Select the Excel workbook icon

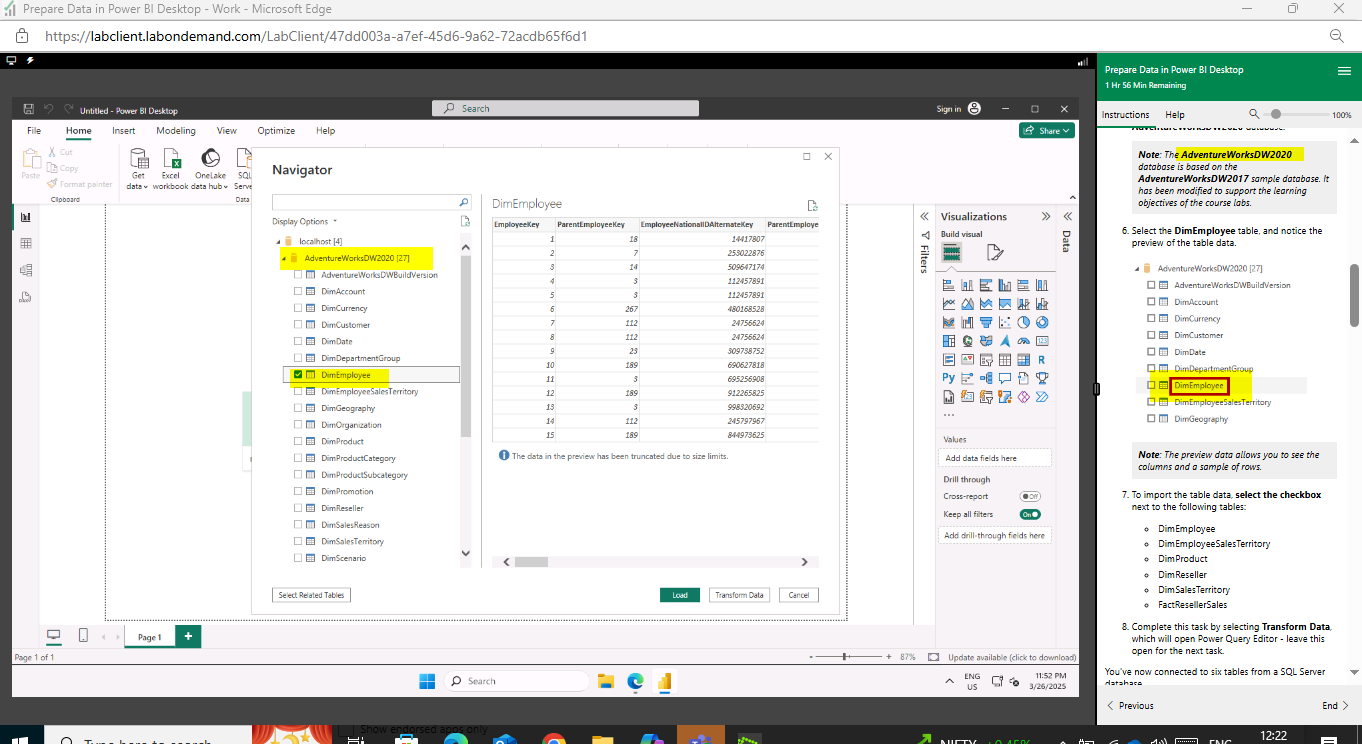tap(171, 168)
